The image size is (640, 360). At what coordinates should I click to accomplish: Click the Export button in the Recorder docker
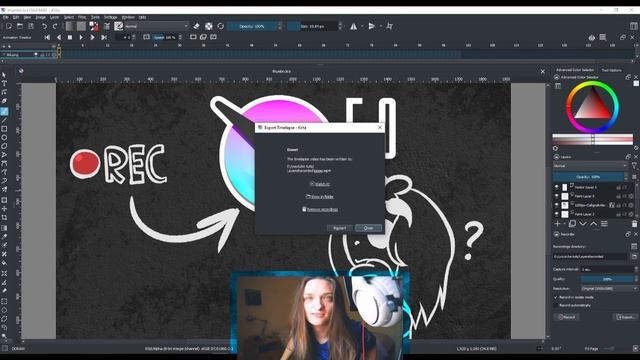625,317
